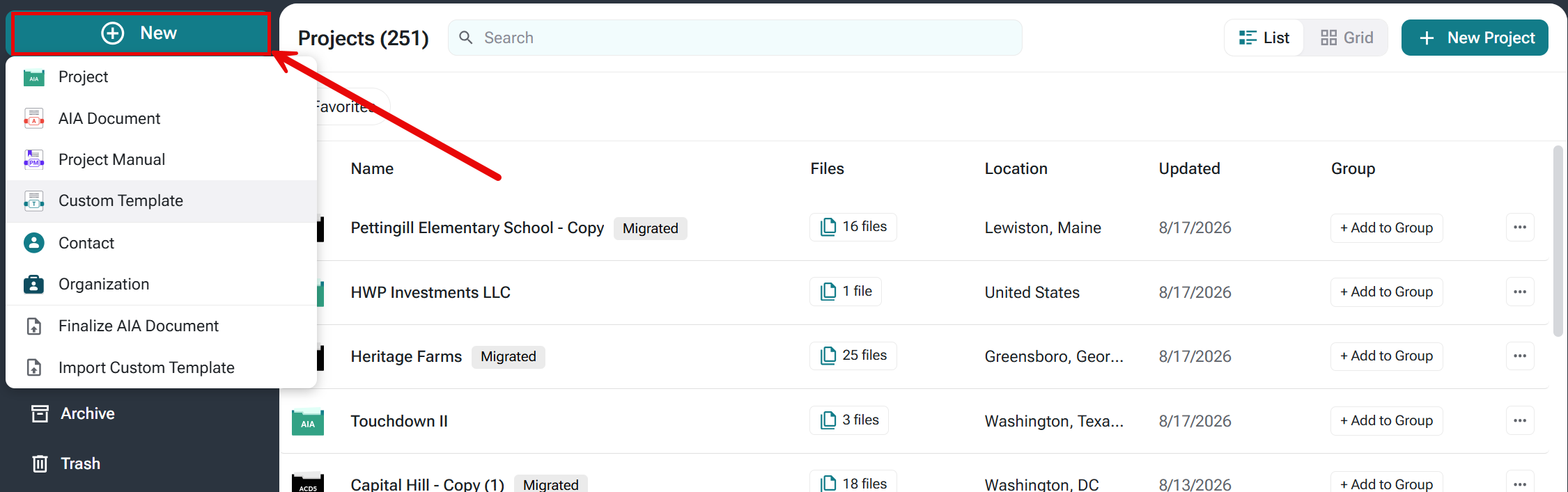Open Pettingill Elementary School - Copy project

477,228
